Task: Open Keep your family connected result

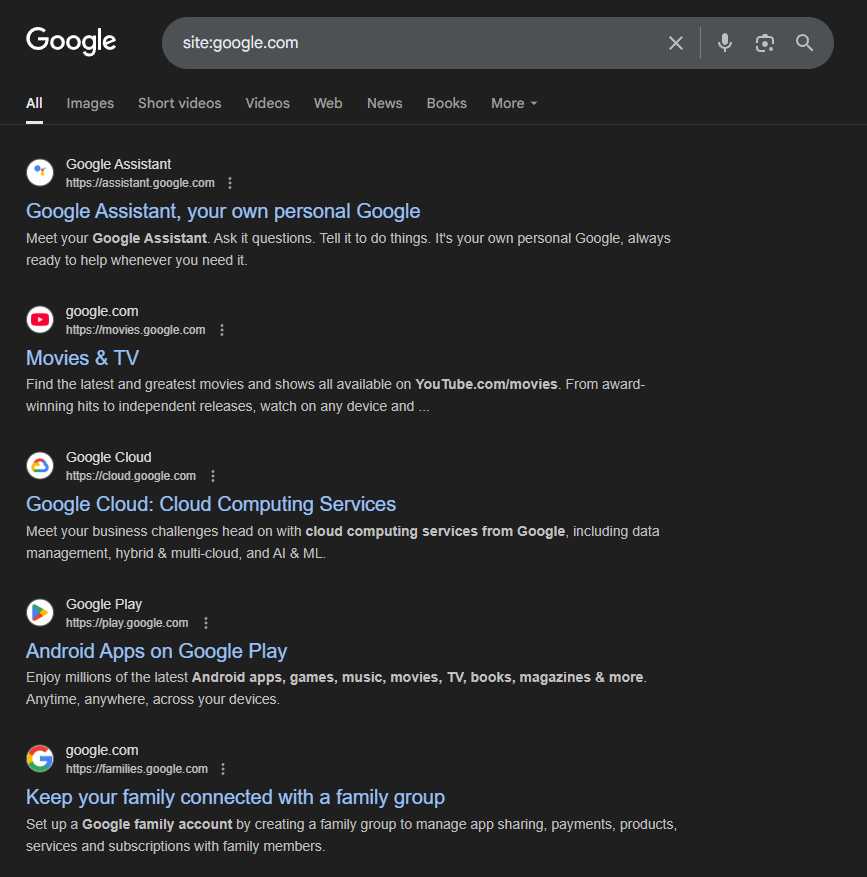Action: [x=235, y=798]
